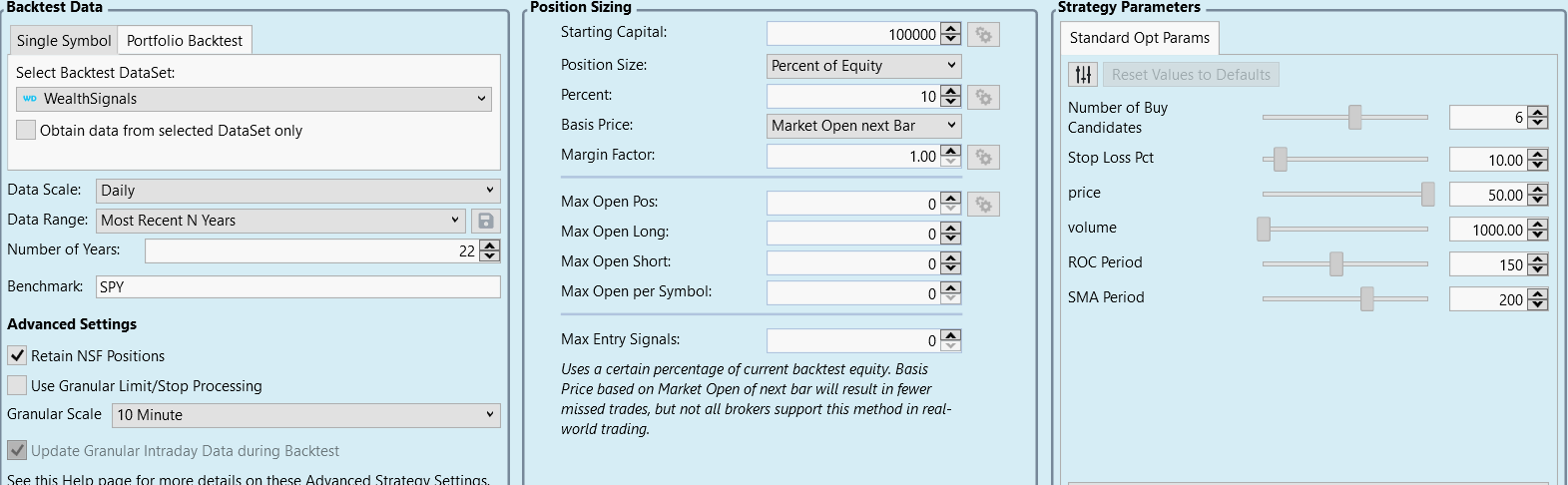Enable Use Granular Limit/Stop Processing
The image size is (1568, 485).
pyautogui.click(x=17, y=385)
